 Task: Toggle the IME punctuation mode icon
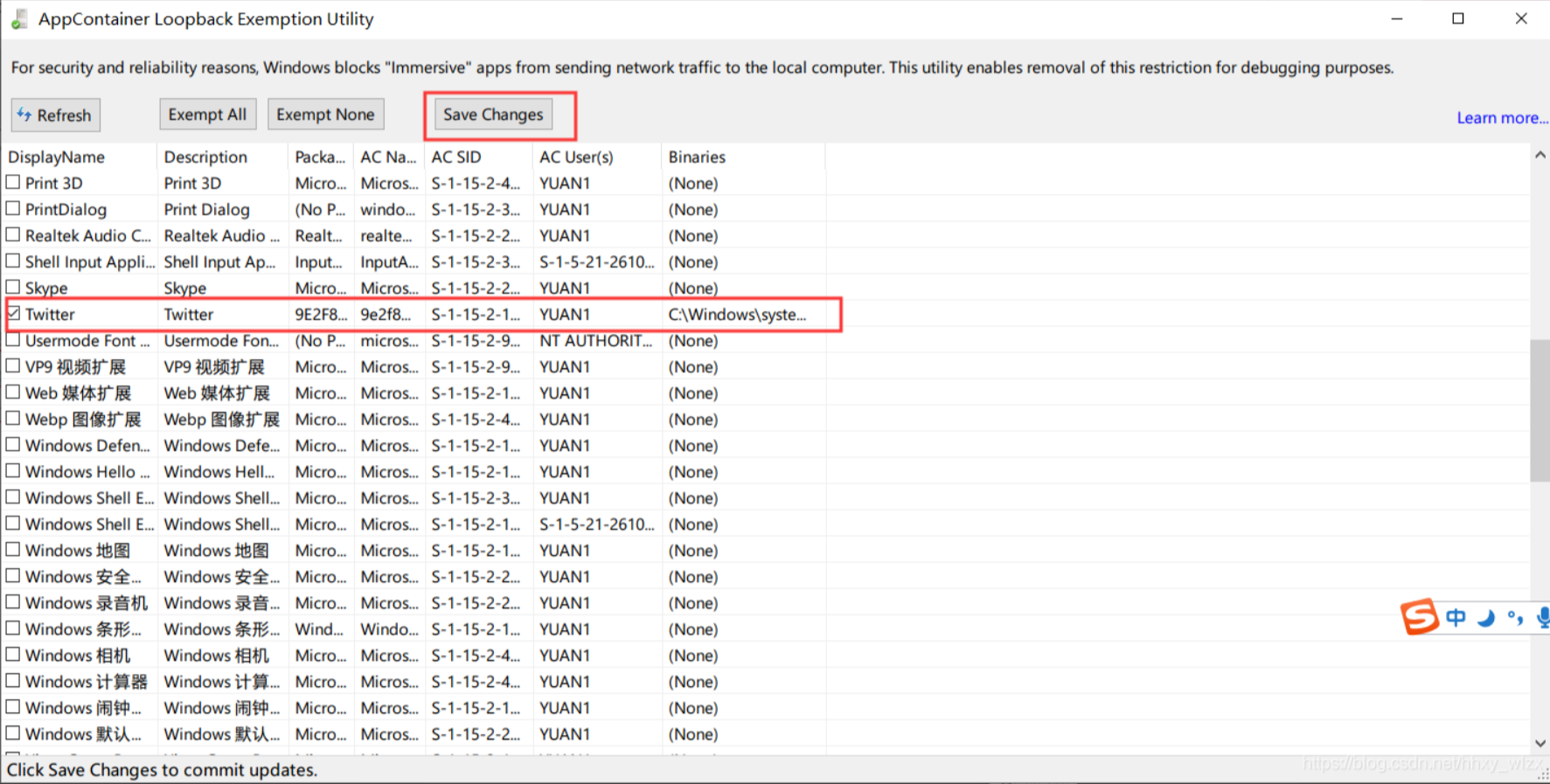point(1515,618)
